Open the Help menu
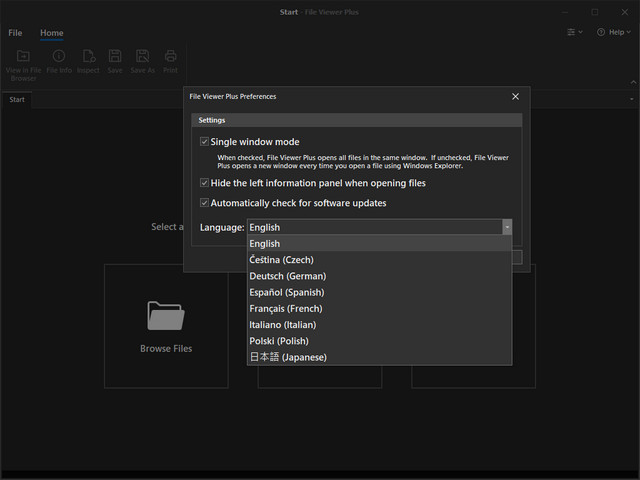The height and width of the screenshot is (480, 640). 613,32
